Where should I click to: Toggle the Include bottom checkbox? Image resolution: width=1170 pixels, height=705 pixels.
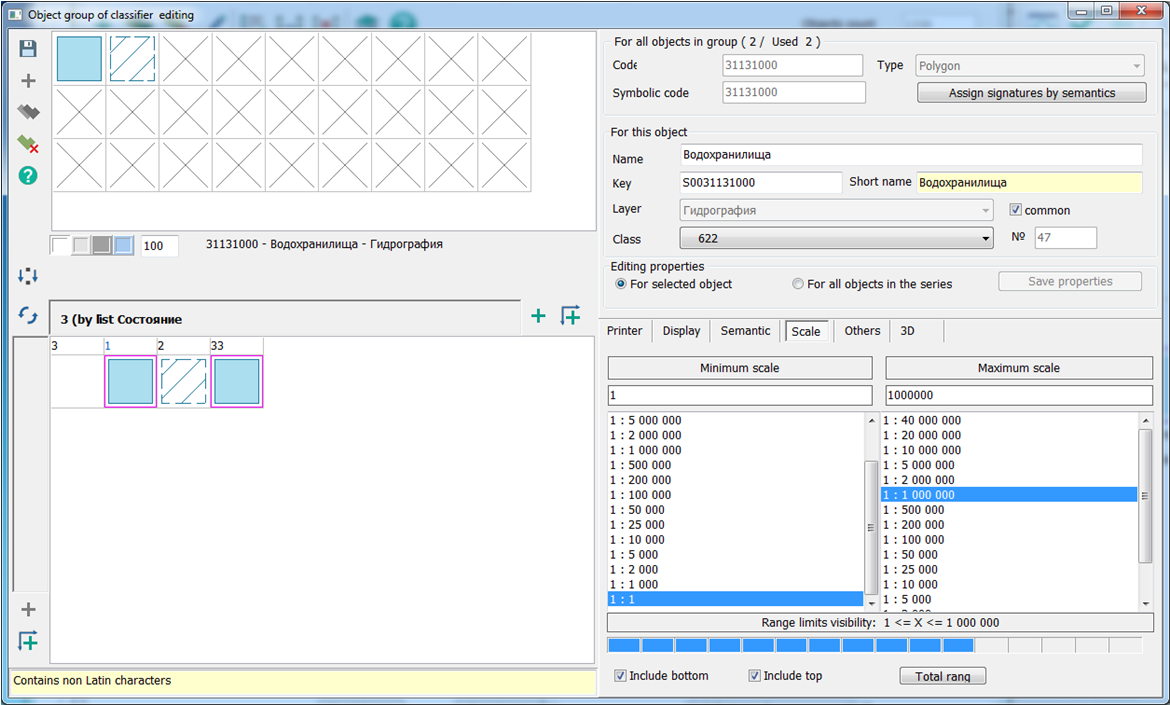[621, 676]
